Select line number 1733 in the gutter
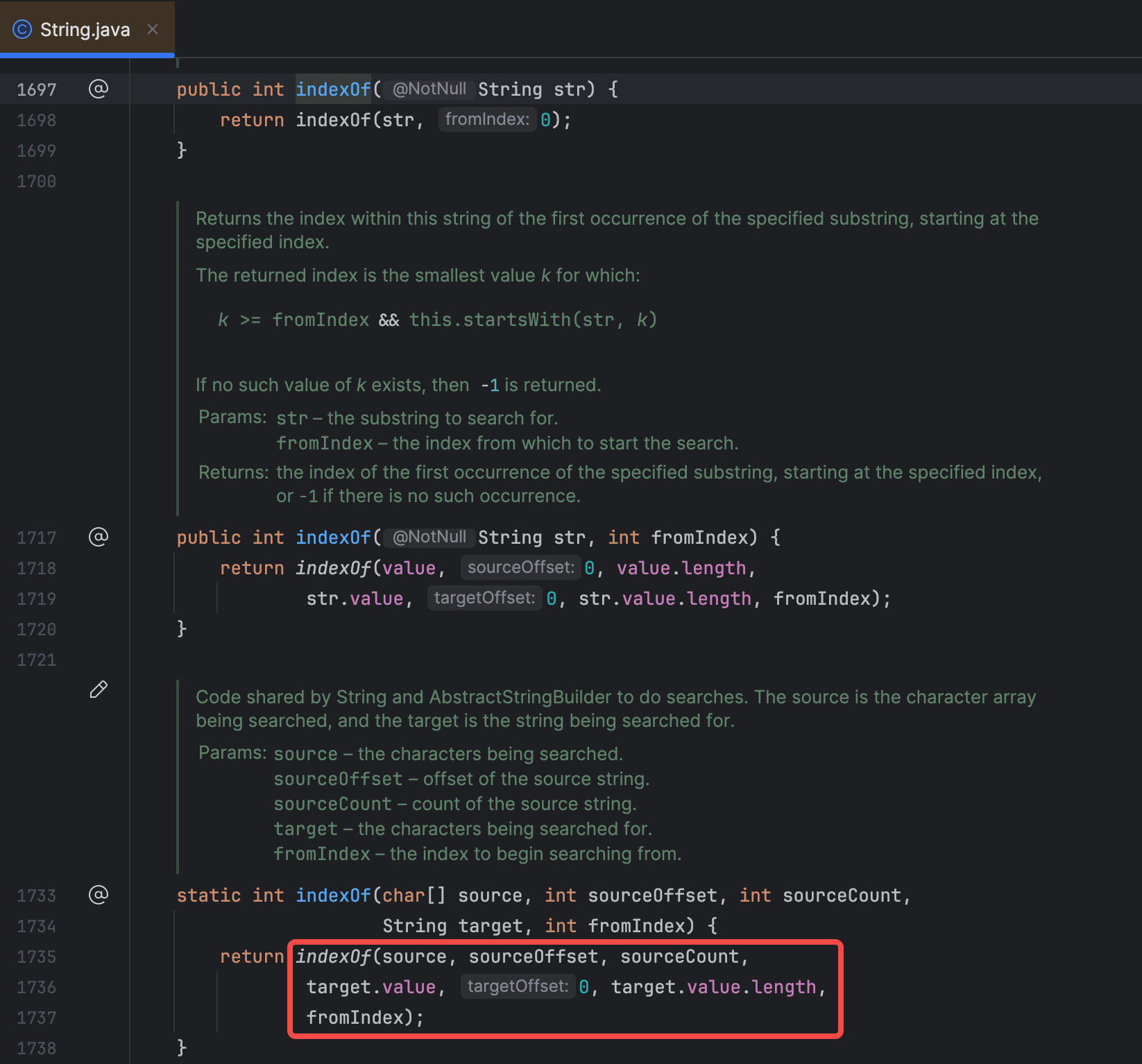This screenshot has height=1064, width=1142. click(37, 895)
